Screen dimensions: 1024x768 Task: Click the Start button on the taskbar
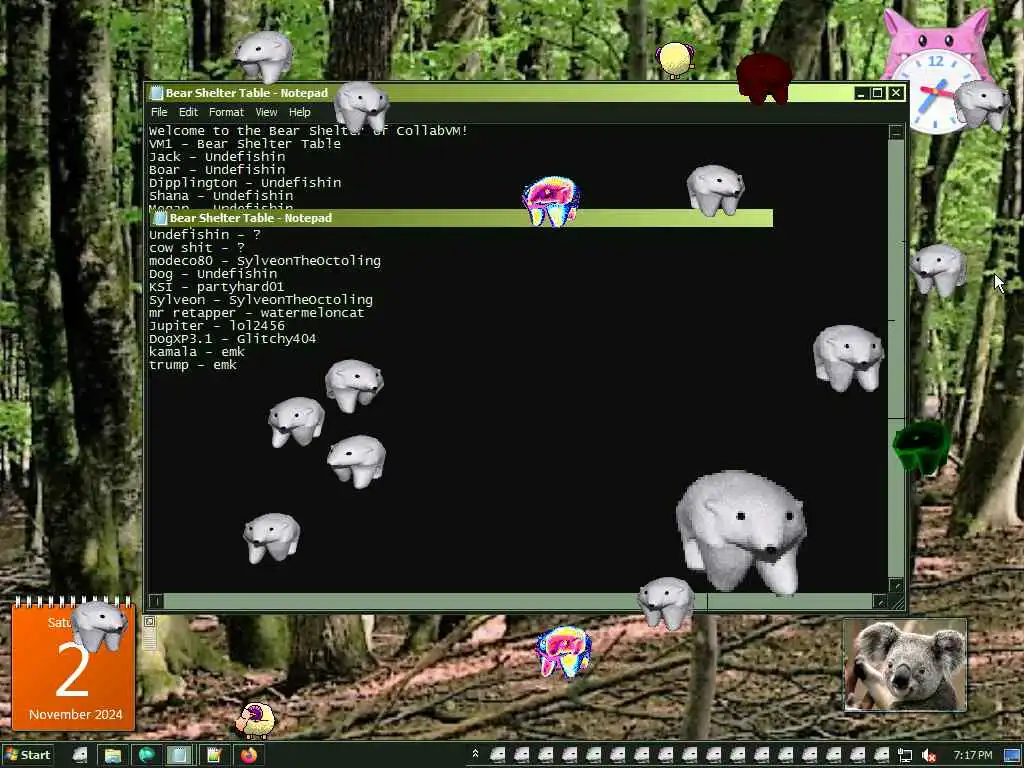click(x=27, y=755)
